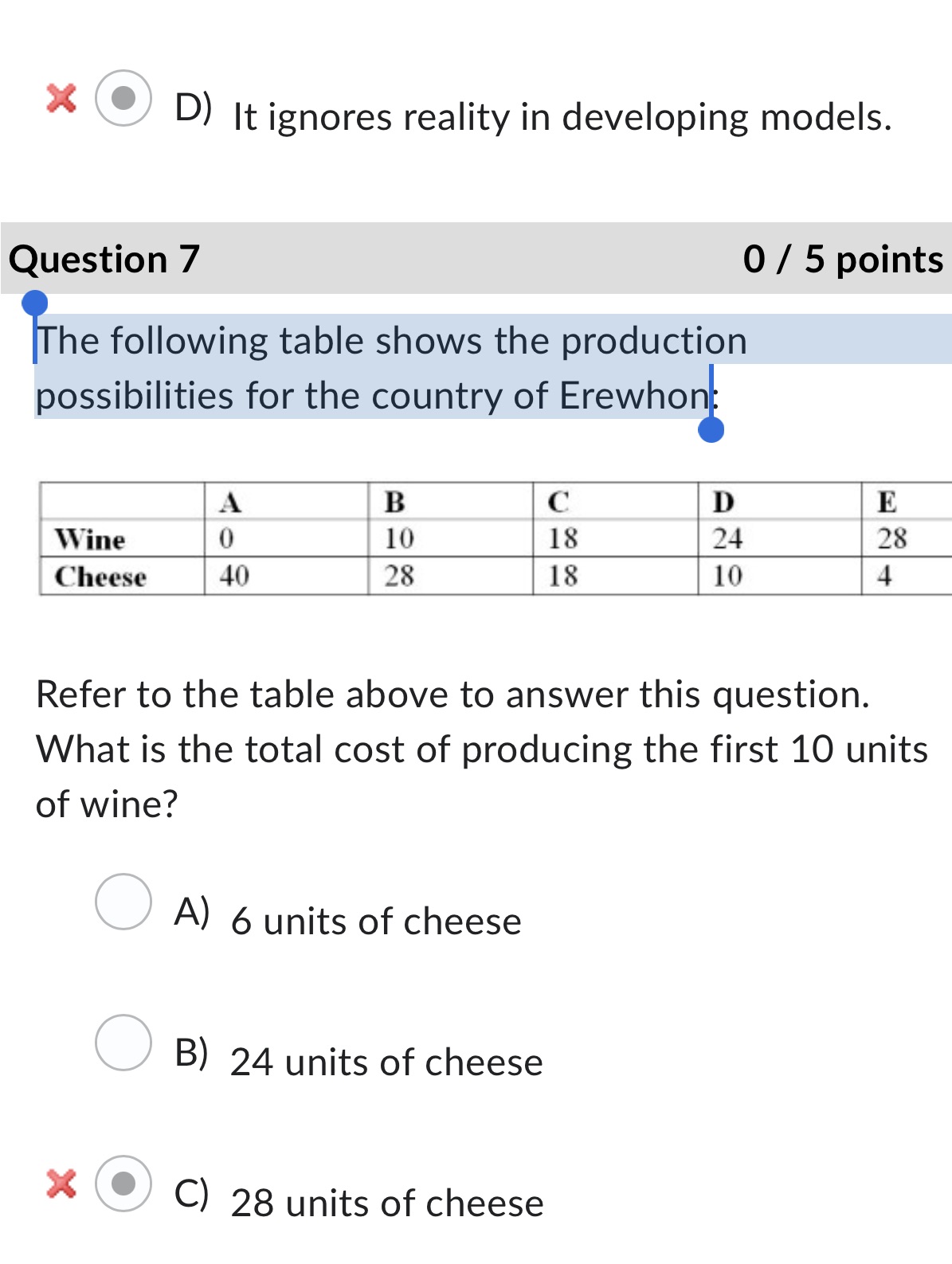Click the lower blue text-selection handle
The width and height of the screenshot is (952, 1264).
point(711,431)
